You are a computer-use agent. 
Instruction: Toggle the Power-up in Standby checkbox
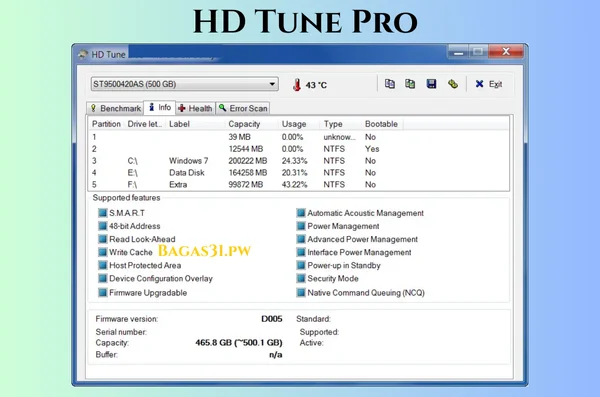coord(301,265)
